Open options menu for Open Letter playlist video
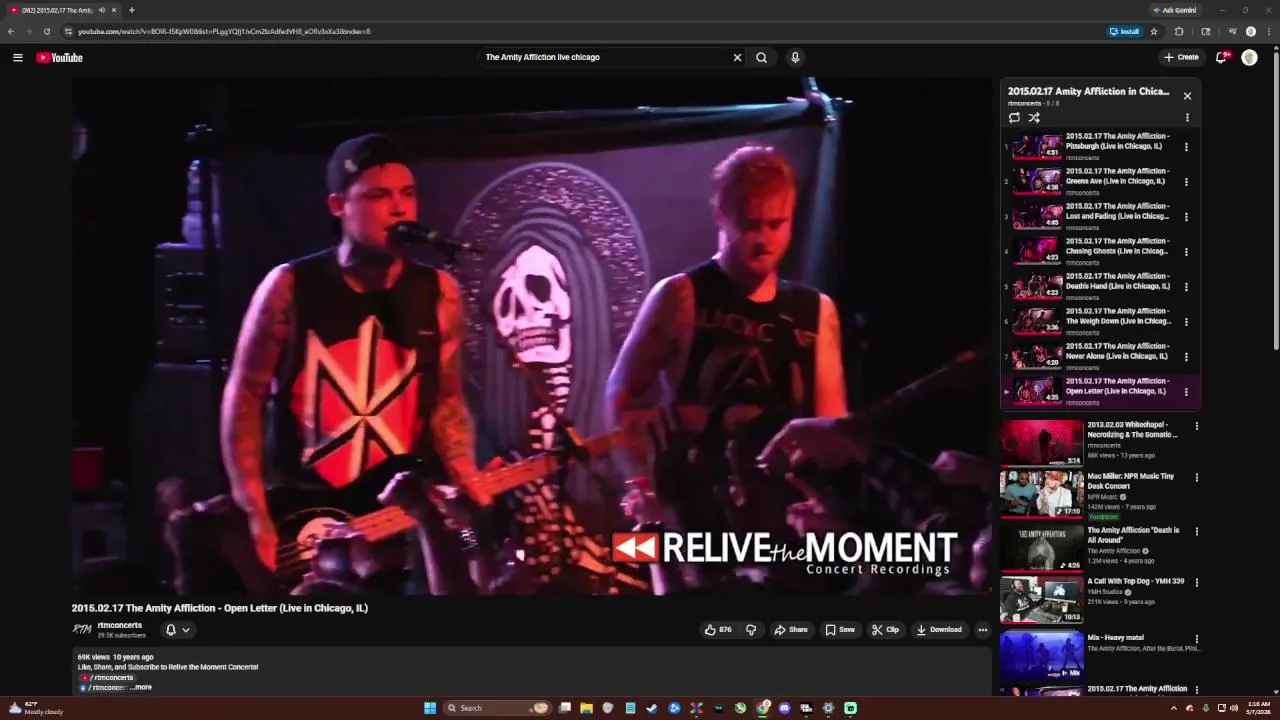 (x=1186, y=392)
